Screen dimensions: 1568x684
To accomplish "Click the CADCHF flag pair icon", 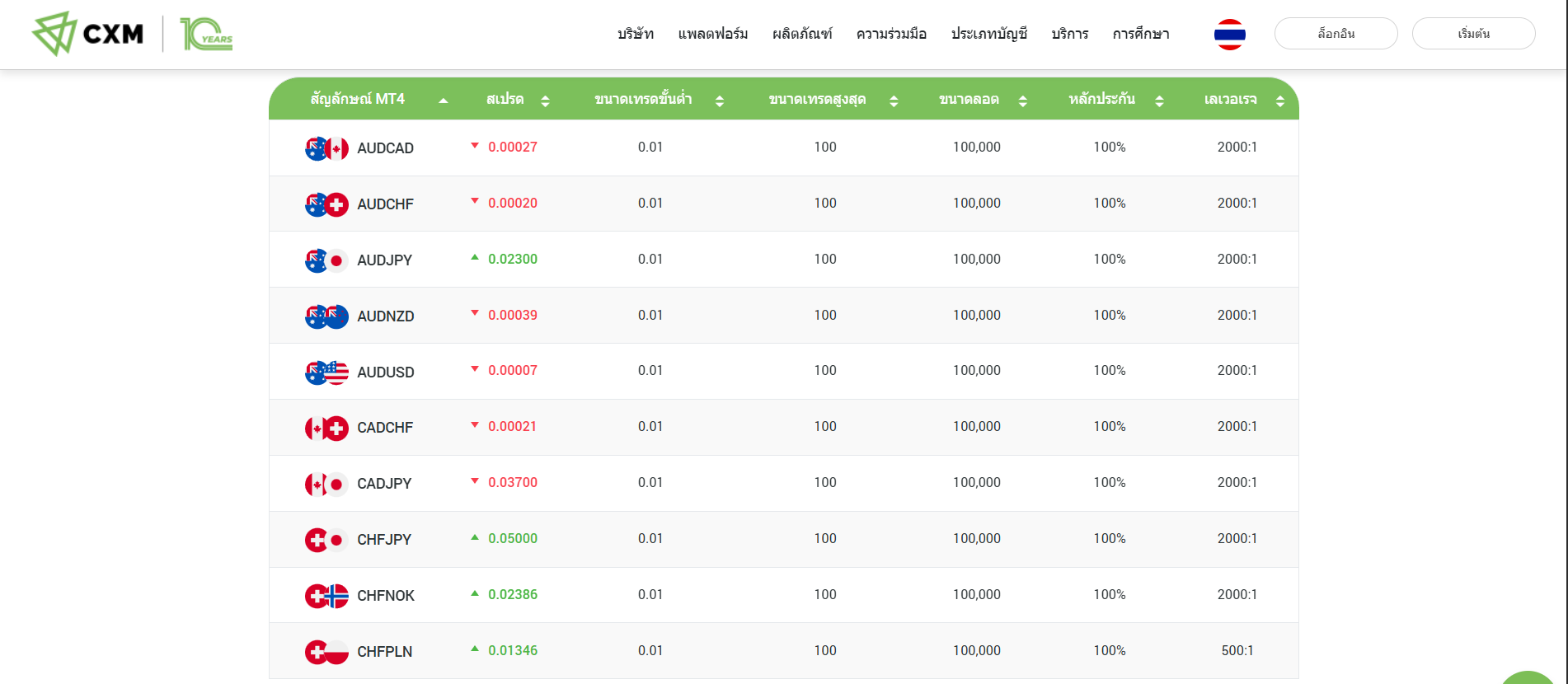I will (x=326, y=428).
